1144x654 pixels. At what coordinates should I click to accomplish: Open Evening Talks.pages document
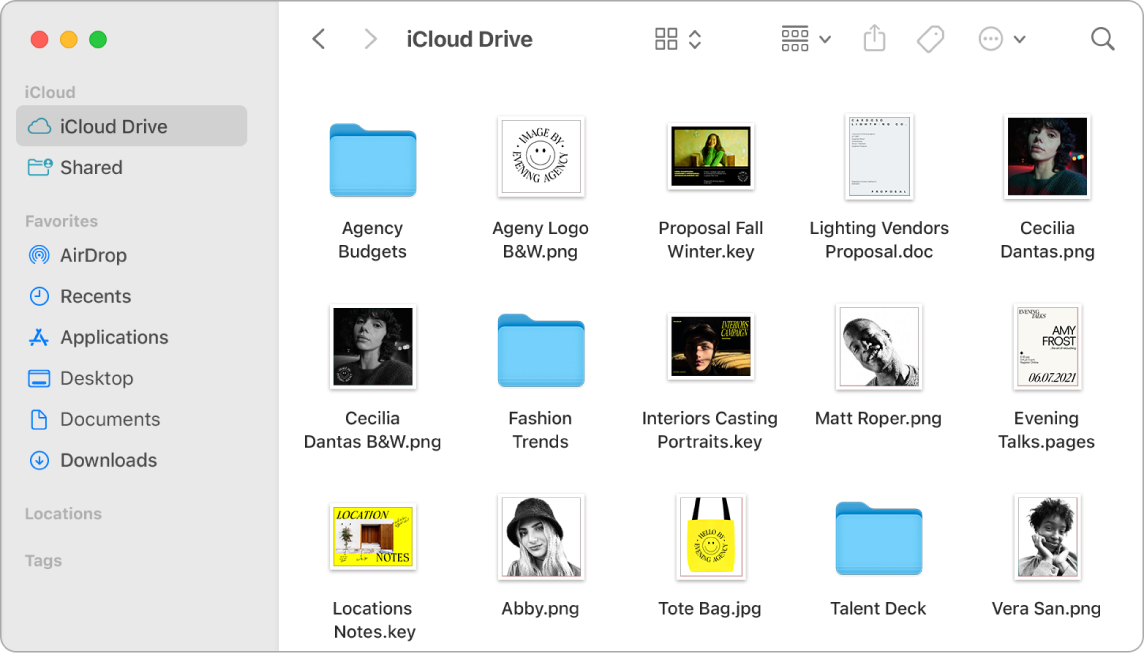coord(1047,347)
